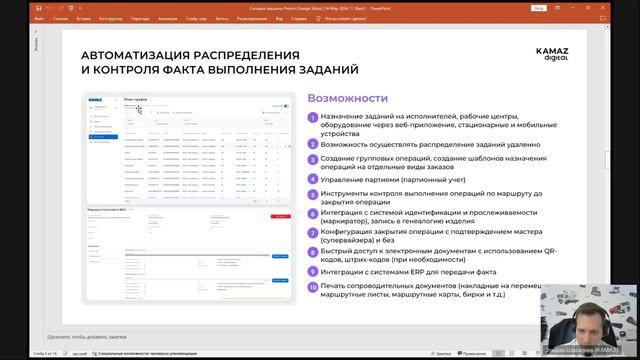
Task: Toggle the Заметки notes button in status bar
Action: click(442, 353)
